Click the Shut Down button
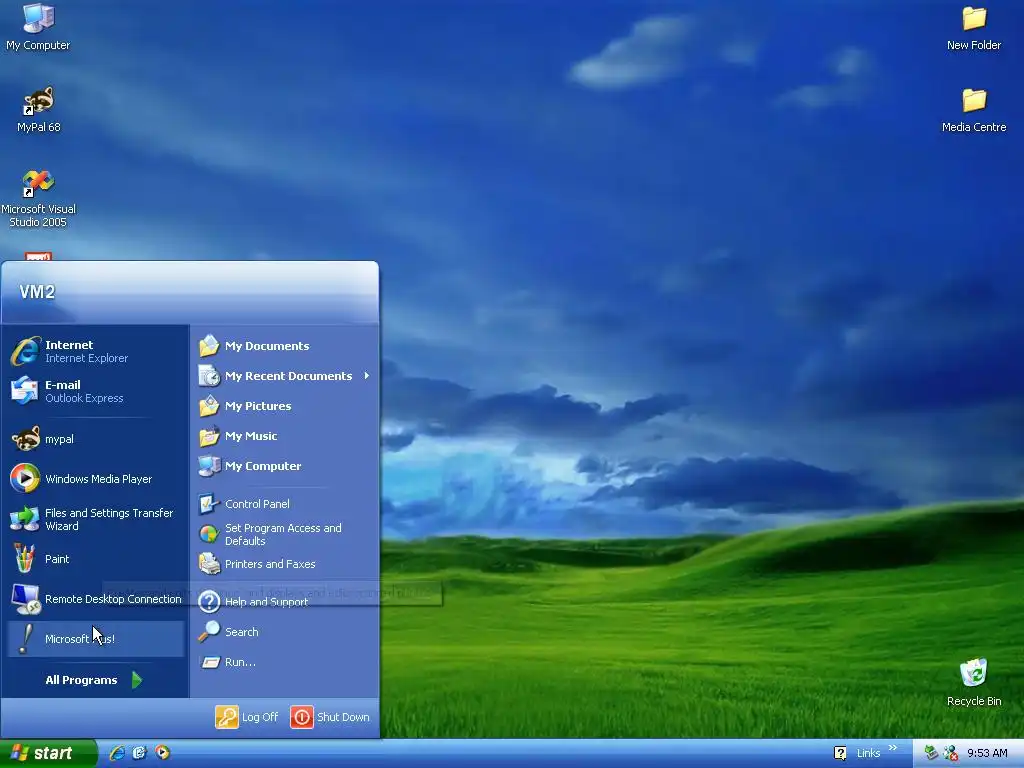The height and width of the screenshot is (768, 1024). (330, 717)
